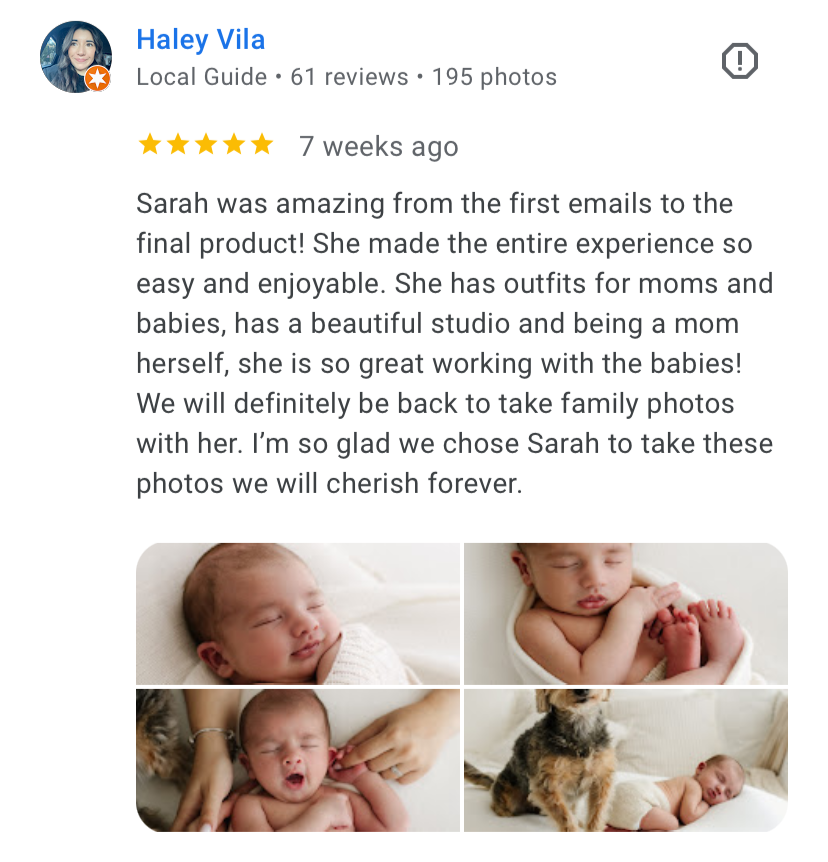Click the closing line photos we will cherish forever
The height and width of the screenshot is (862, 828).
pos(329,484)
